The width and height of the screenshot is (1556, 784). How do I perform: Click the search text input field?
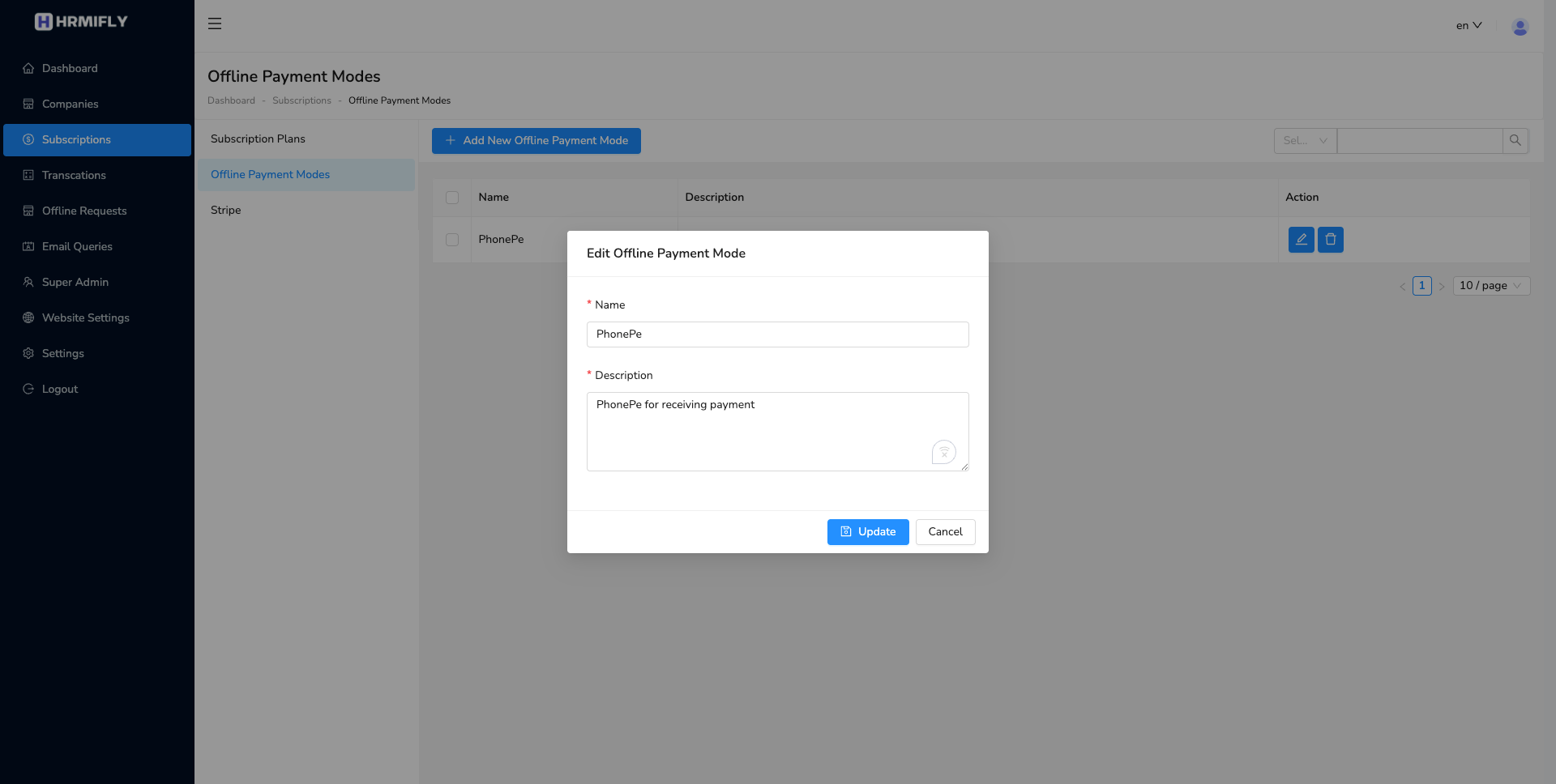click(x=1420, y=140)
